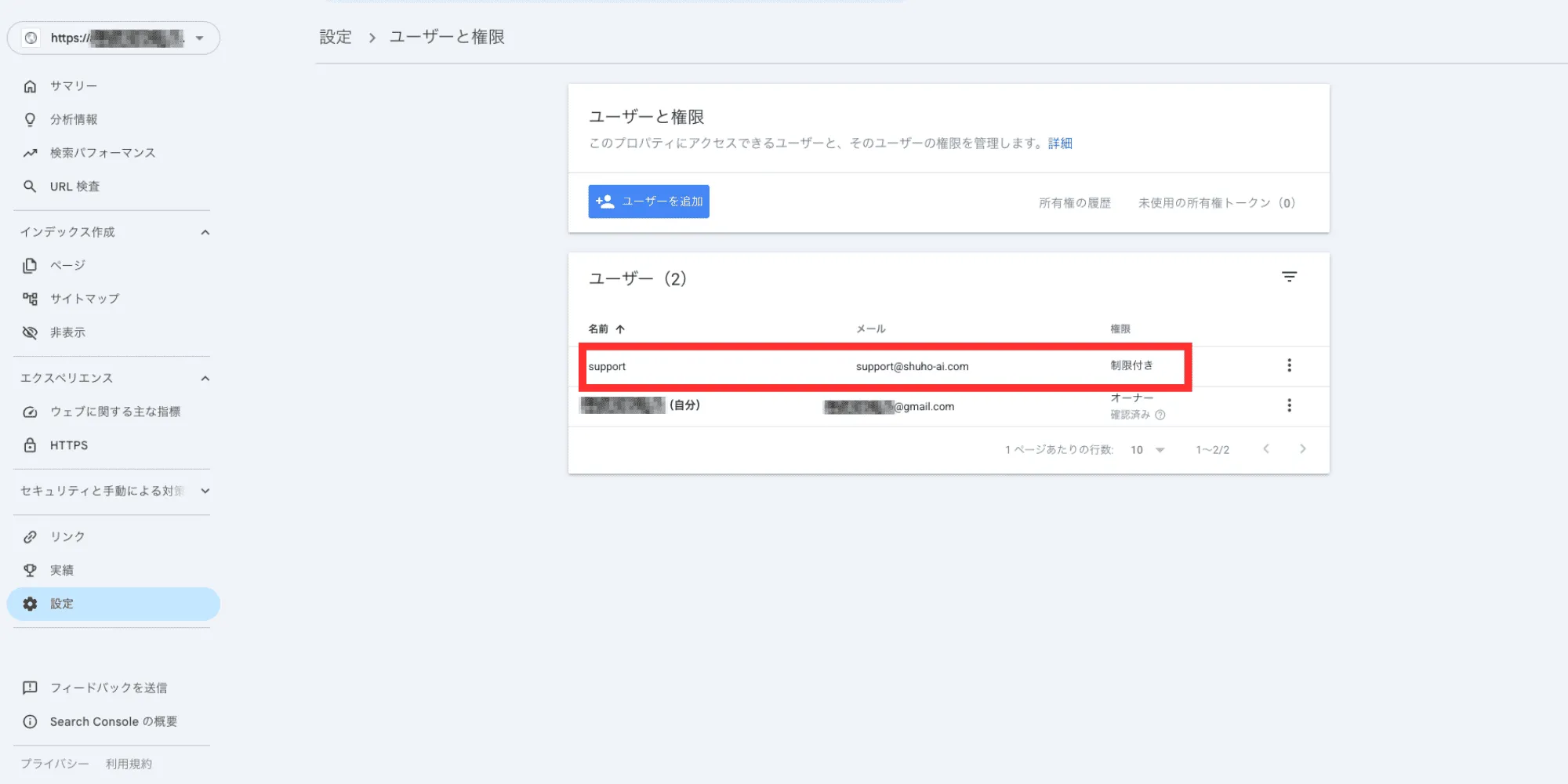1568x784 pixels.
Task: Follow the 詳細 link
Action: (1060, 143)
